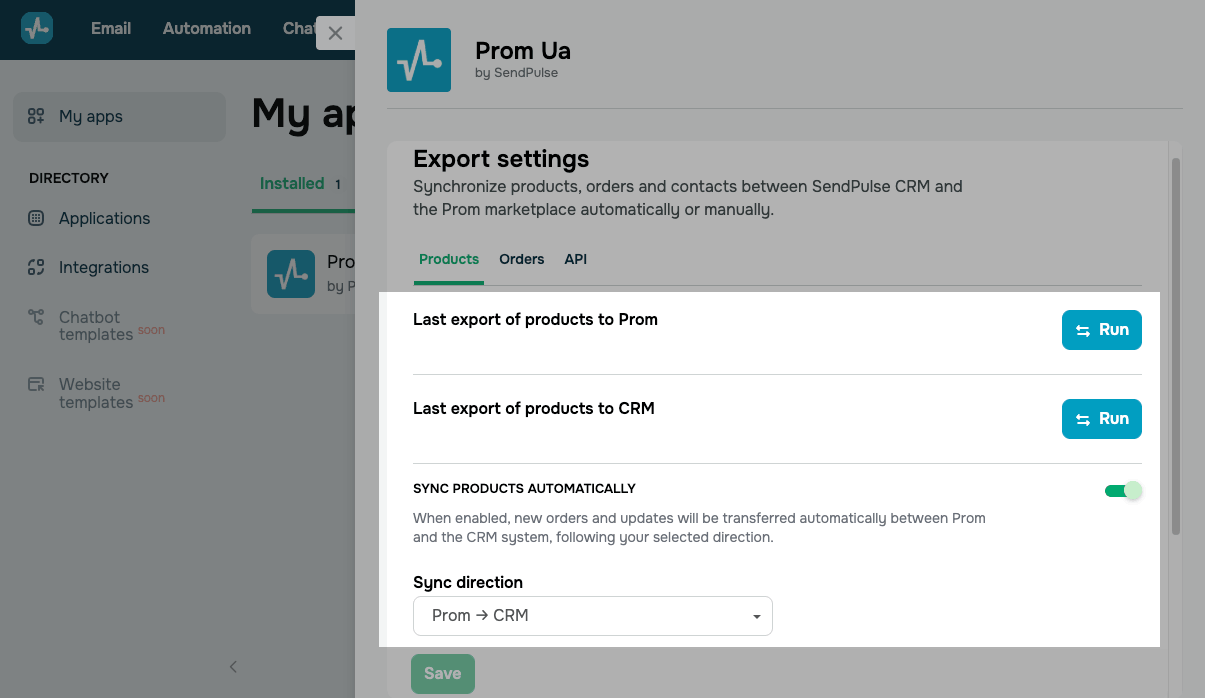Click the Applications grid icon
The image size is (1205, 698).
36,218
